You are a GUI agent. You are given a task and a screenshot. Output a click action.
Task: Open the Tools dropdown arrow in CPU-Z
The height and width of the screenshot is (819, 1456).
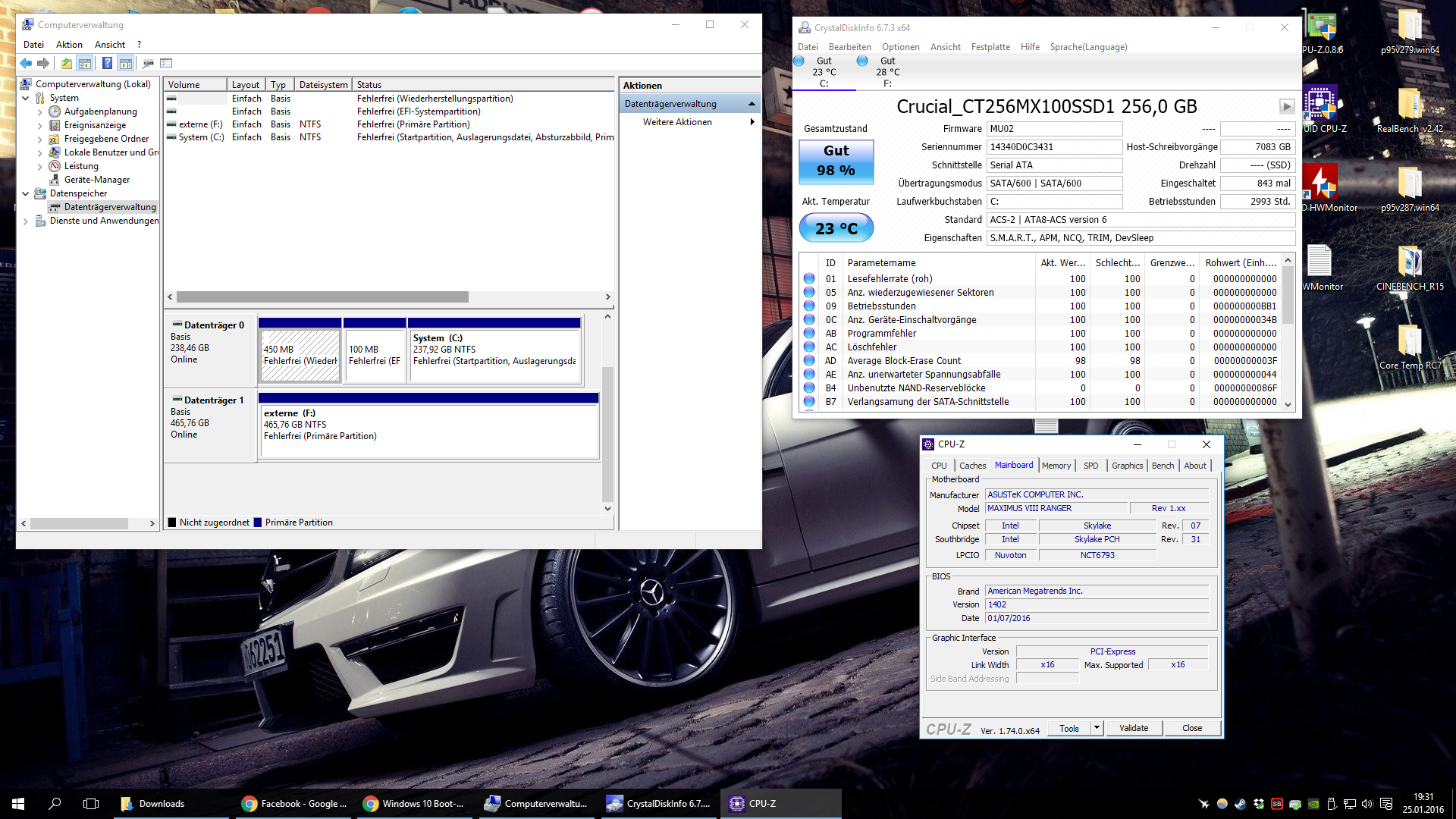[x=1096, y=728]
